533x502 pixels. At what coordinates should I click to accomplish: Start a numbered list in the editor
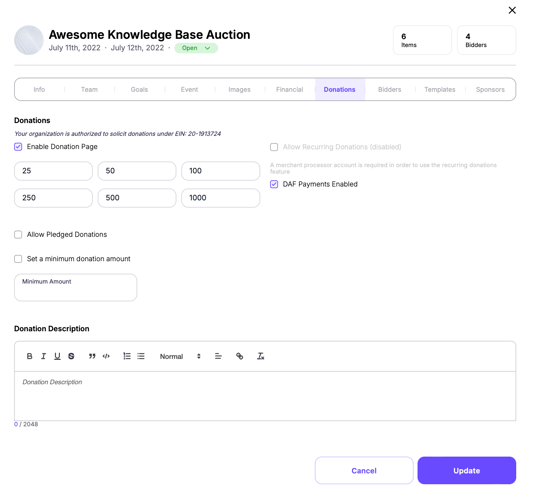coord(127,356)
